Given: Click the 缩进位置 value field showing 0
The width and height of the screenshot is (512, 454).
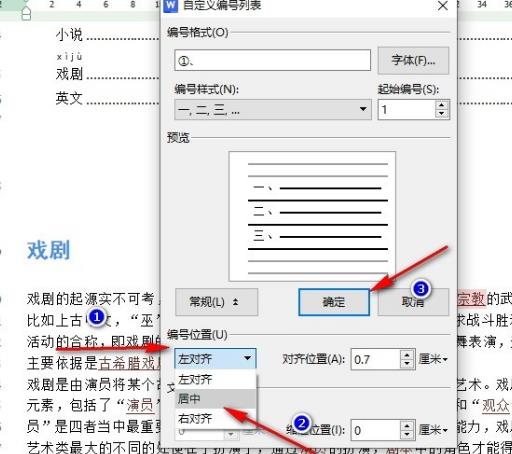Looking at the screenshot, I should [375, 430].
